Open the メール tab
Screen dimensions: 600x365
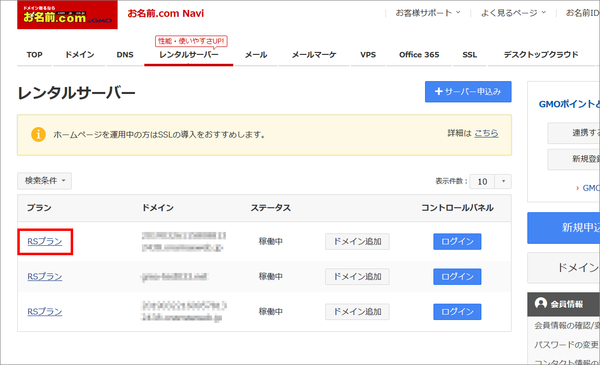[x=256, y=55]
